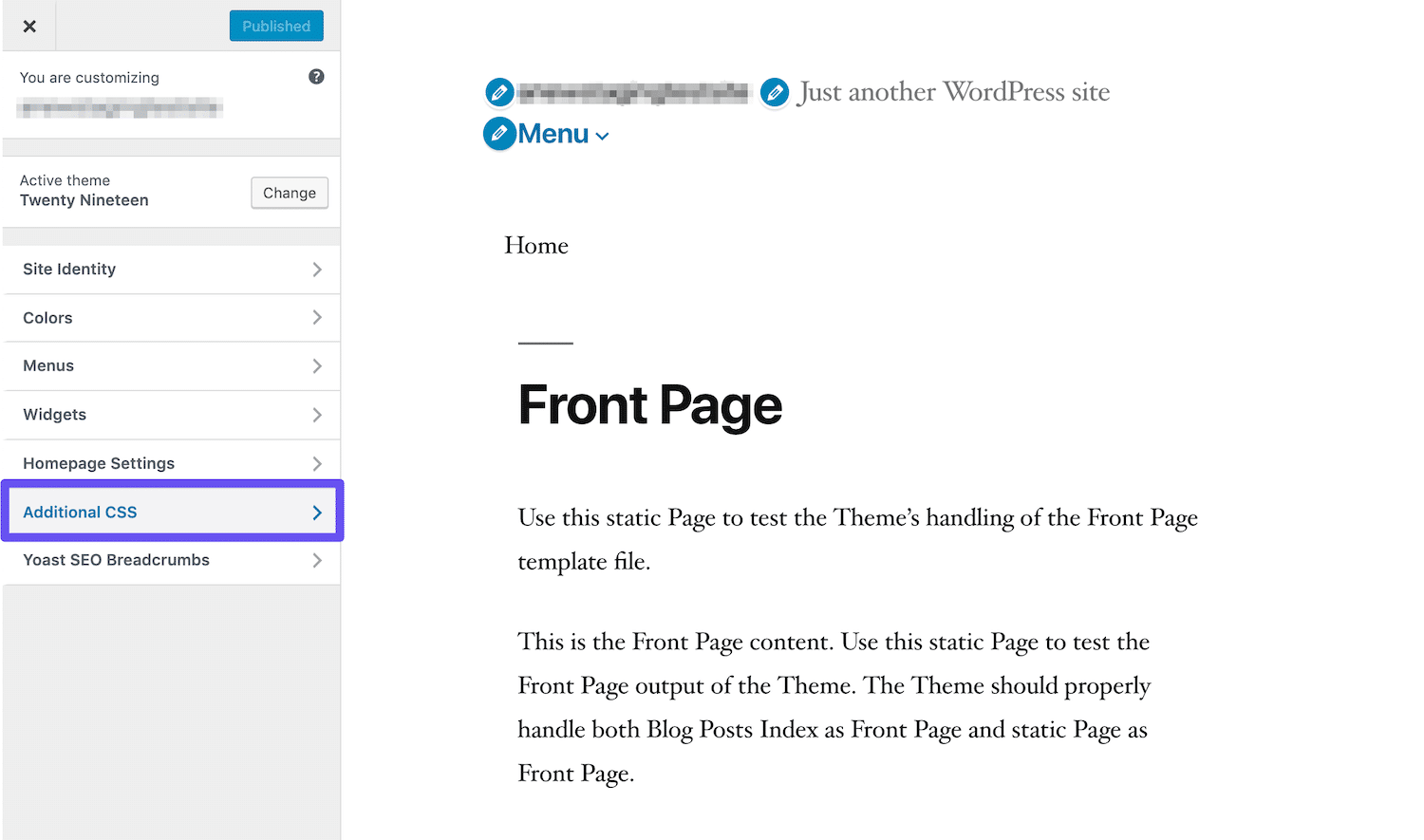Select the pencil icon beside Menu

coord(499,134)
